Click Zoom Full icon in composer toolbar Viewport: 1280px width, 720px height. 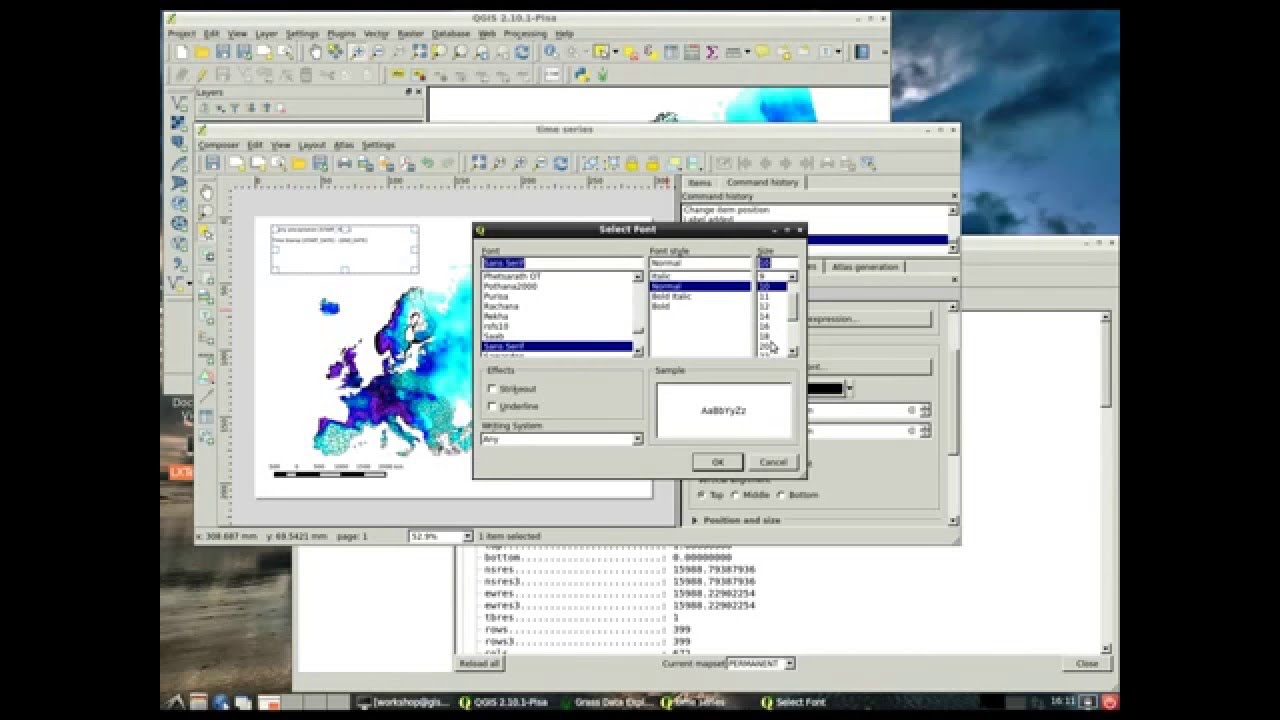479,163
